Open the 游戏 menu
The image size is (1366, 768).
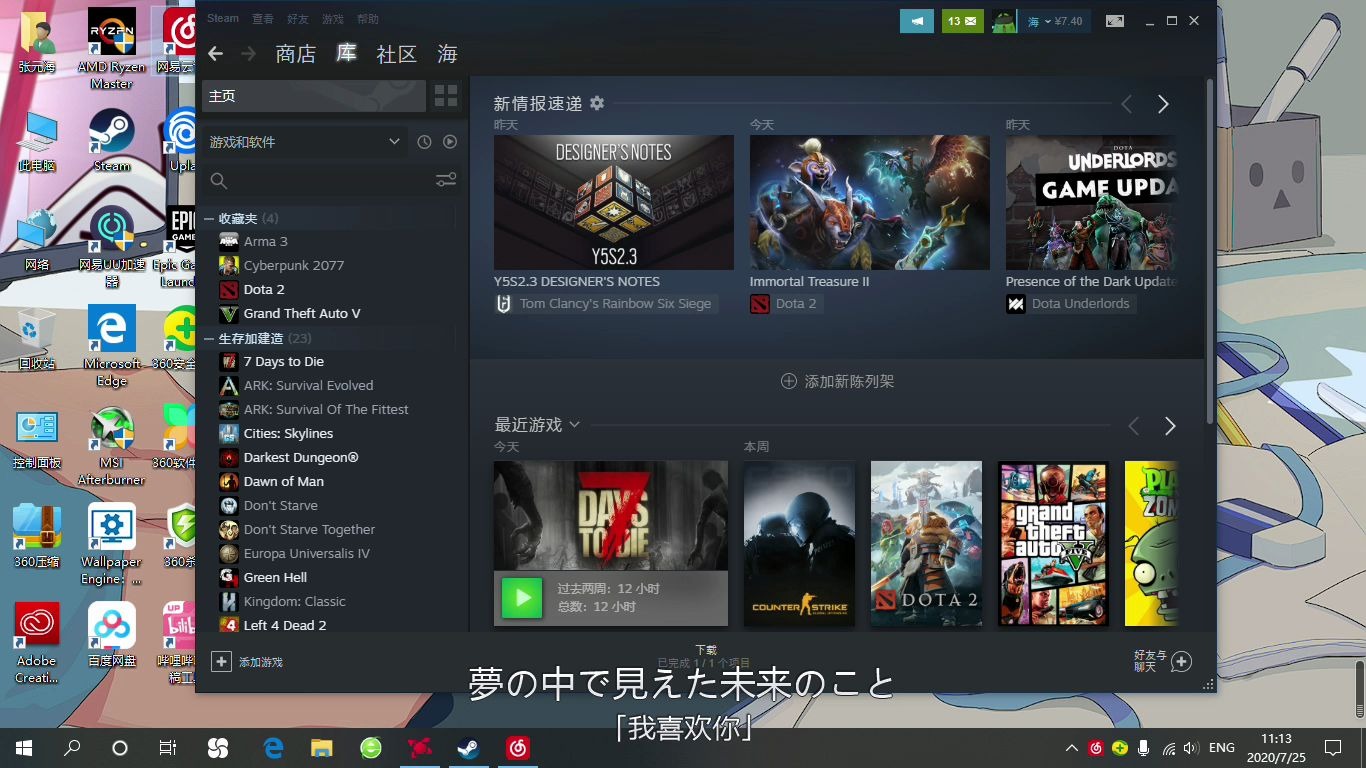333,19
